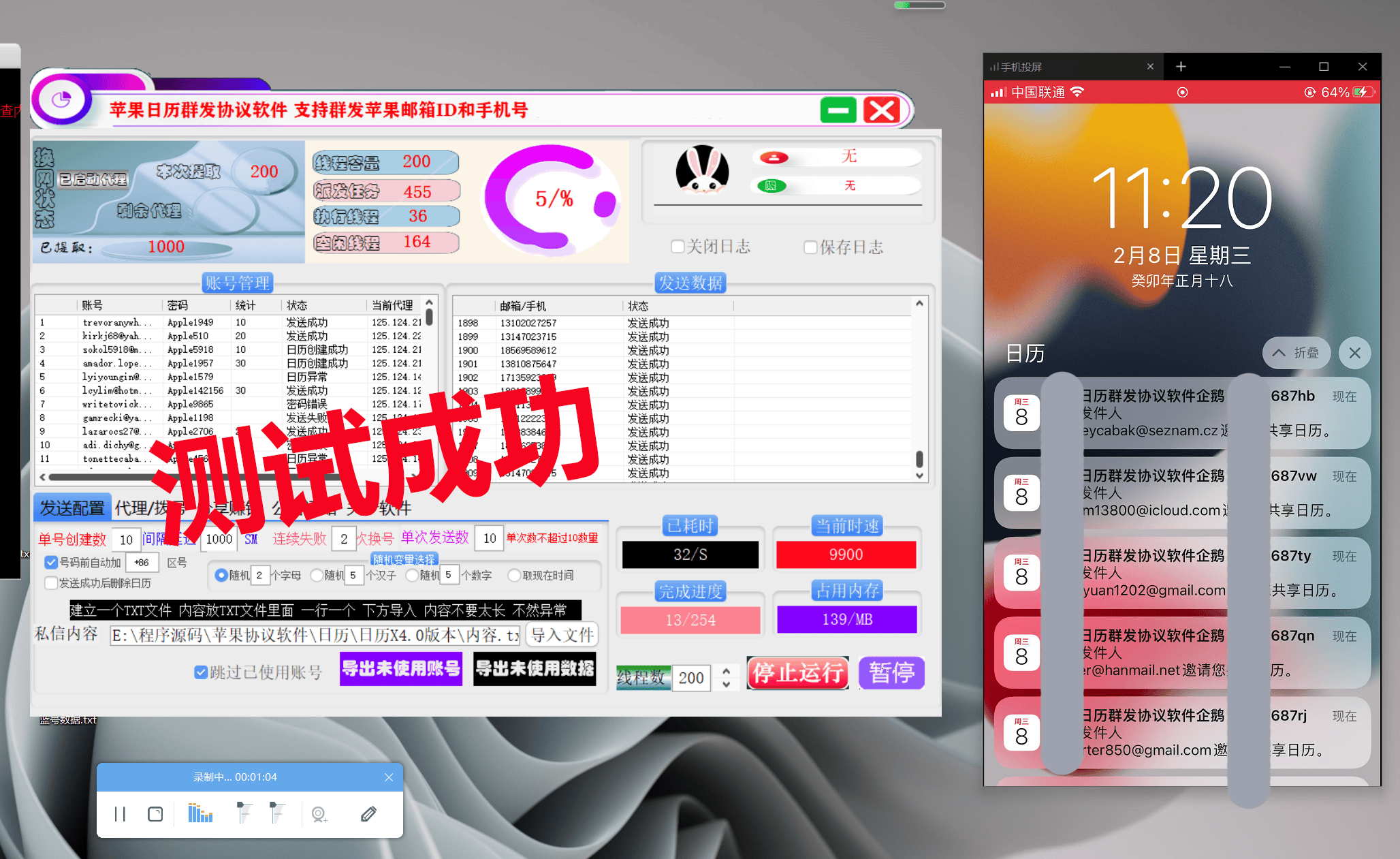Click the 当前代理 column header
The width and height of the screenshot is (1400, 859).
393,305
